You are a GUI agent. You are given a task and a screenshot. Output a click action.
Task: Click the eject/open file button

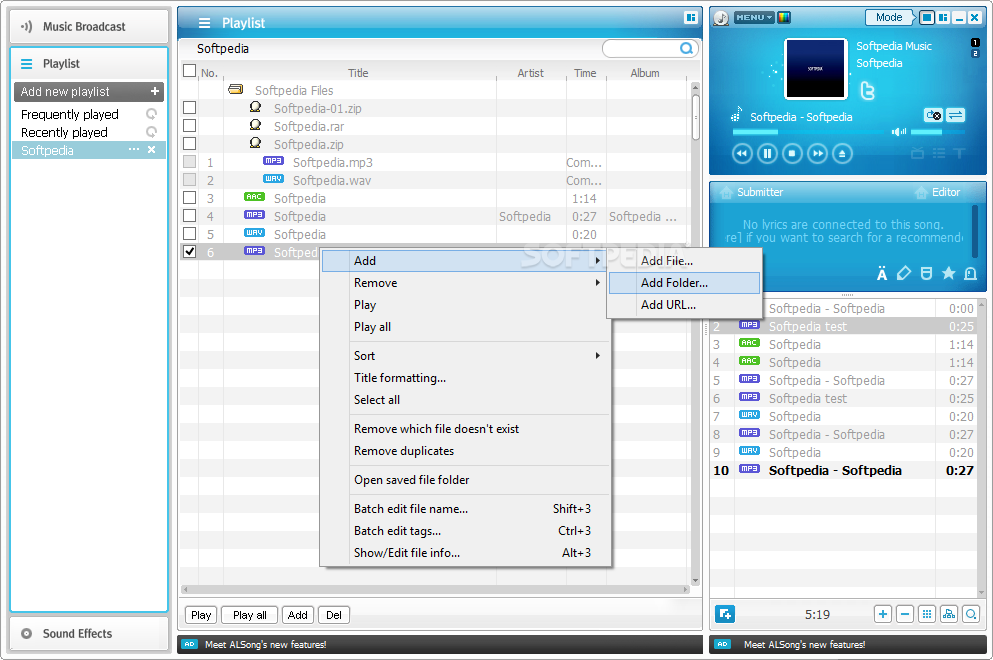pyautogui.click(x=842, y=153)
